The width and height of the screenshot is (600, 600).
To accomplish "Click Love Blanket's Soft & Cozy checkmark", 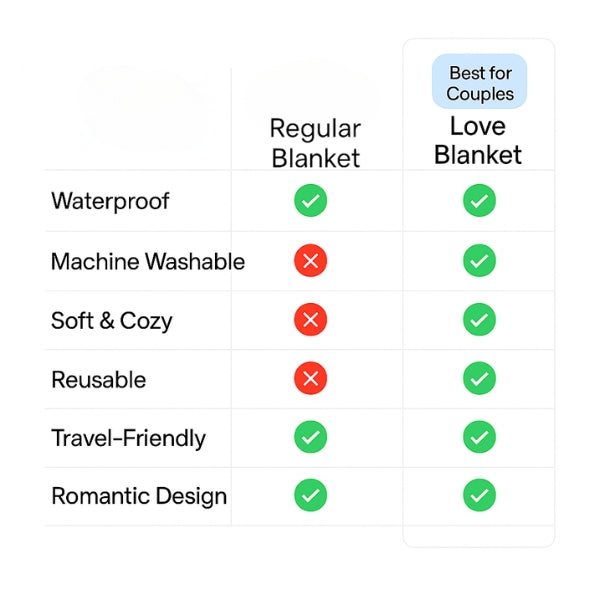I will click(479, 320).
